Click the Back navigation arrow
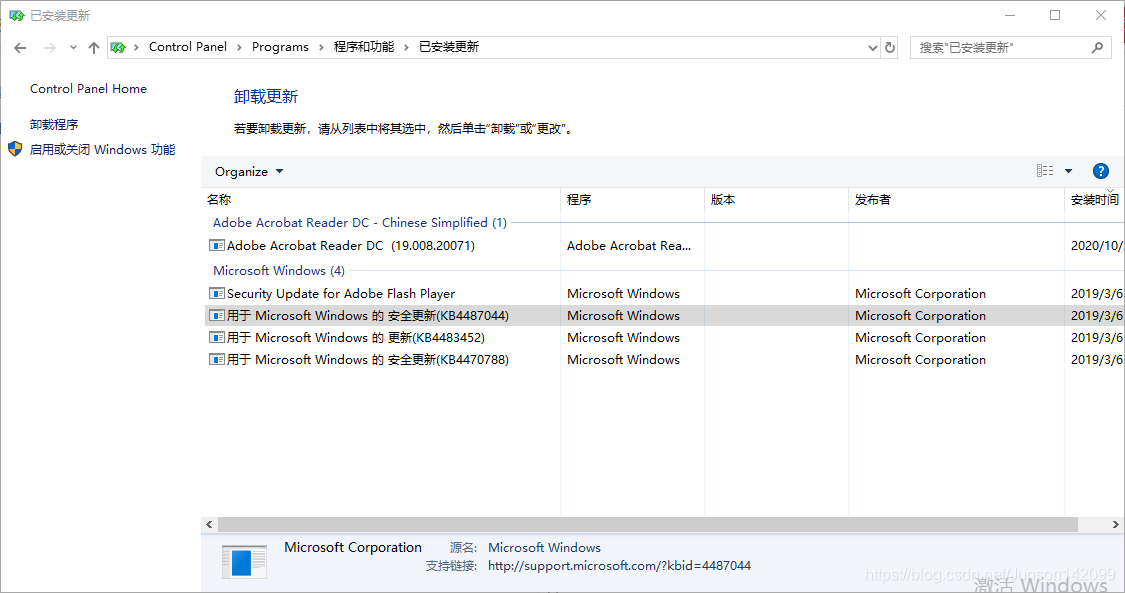 pyautogui.click(x=20, y=48)
